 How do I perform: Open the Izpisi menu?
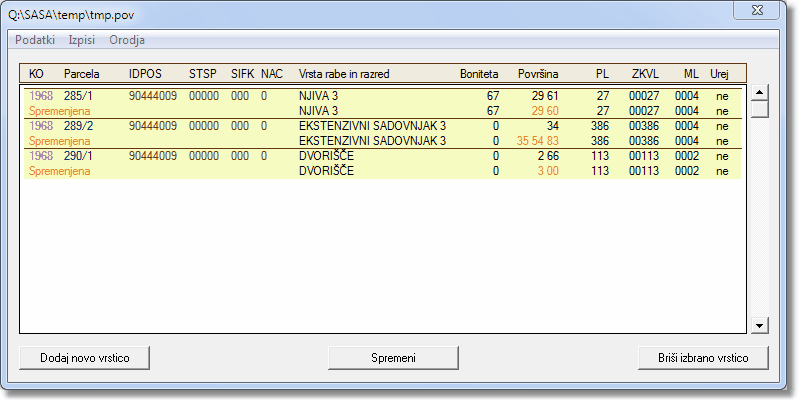pos(82,40)
